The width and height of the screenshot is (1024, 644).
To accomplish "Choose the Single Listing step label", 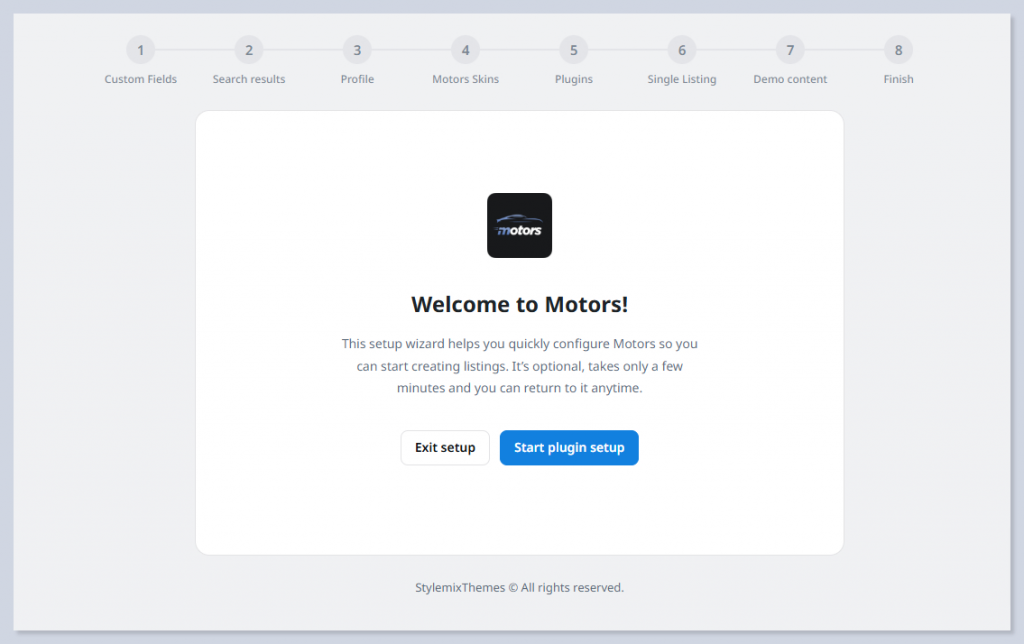I will (x=682, y=79).
